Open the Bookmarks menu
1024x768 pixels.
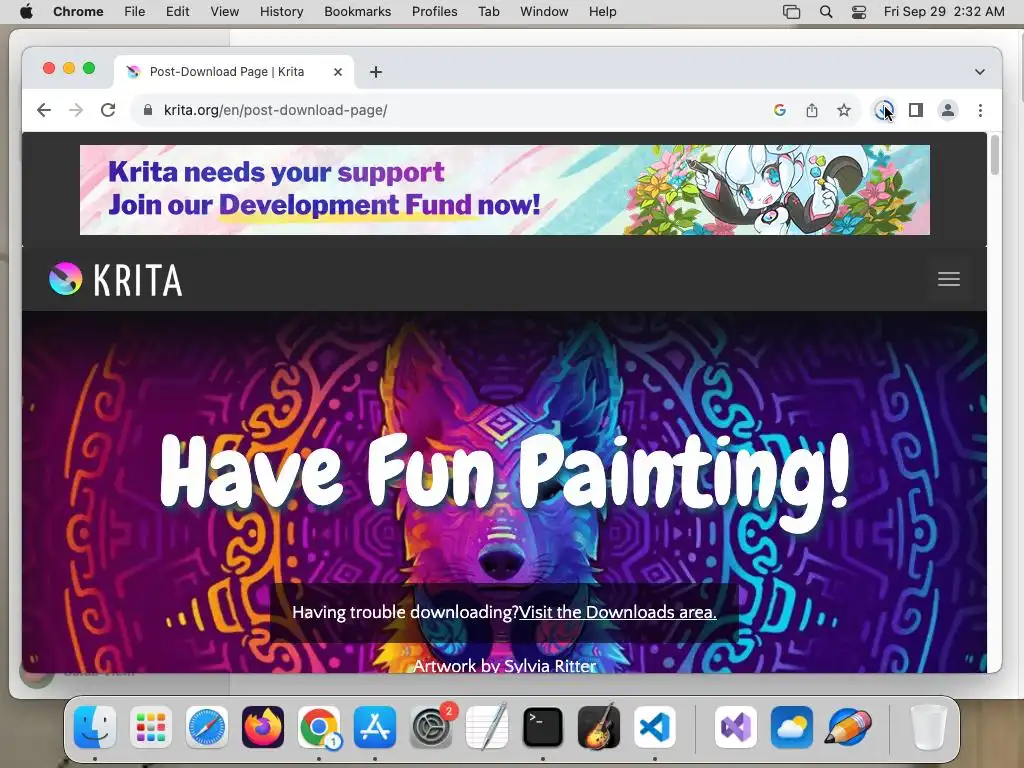pos(357,12)
